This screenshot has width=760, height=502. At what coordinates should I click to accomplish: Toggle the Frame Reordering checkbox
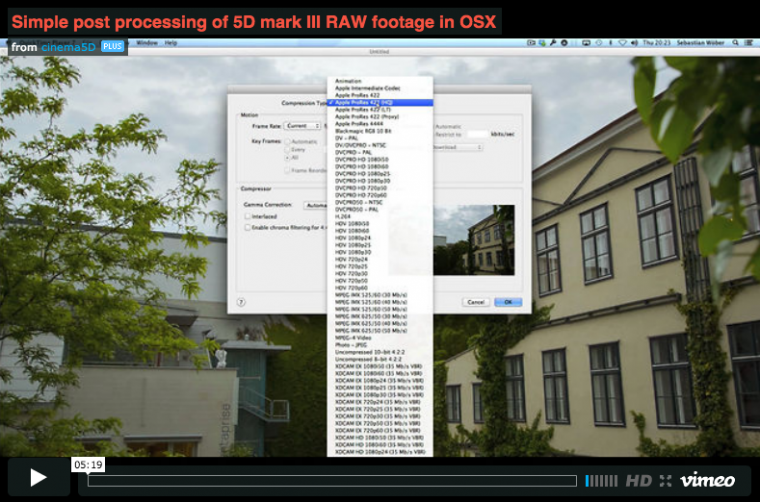coord(287,170)
